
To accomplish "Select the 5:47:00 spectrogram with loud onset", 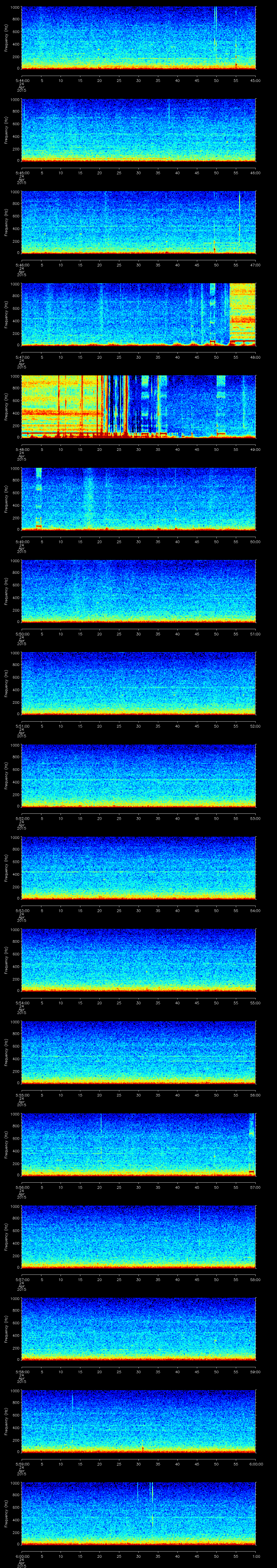I will click(x=138, y=314).
